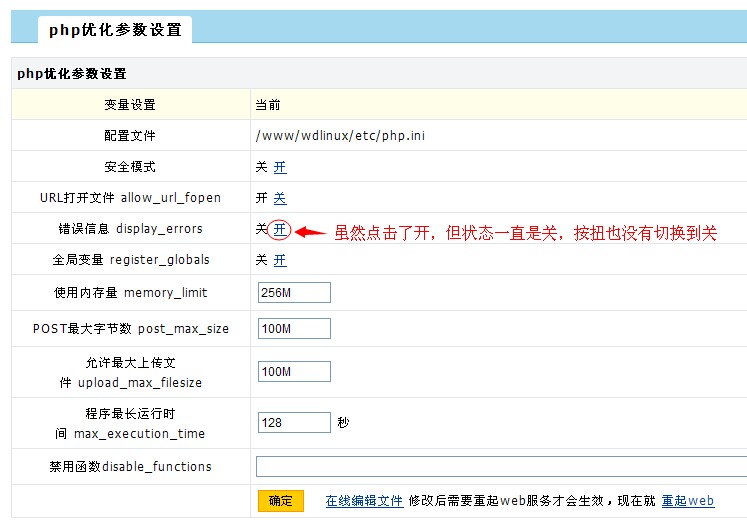The height and width of the screenshot is (522, 747).
Task: Click the /www/wdlinux/etc/php.ini config path
Action: [340, 136]
